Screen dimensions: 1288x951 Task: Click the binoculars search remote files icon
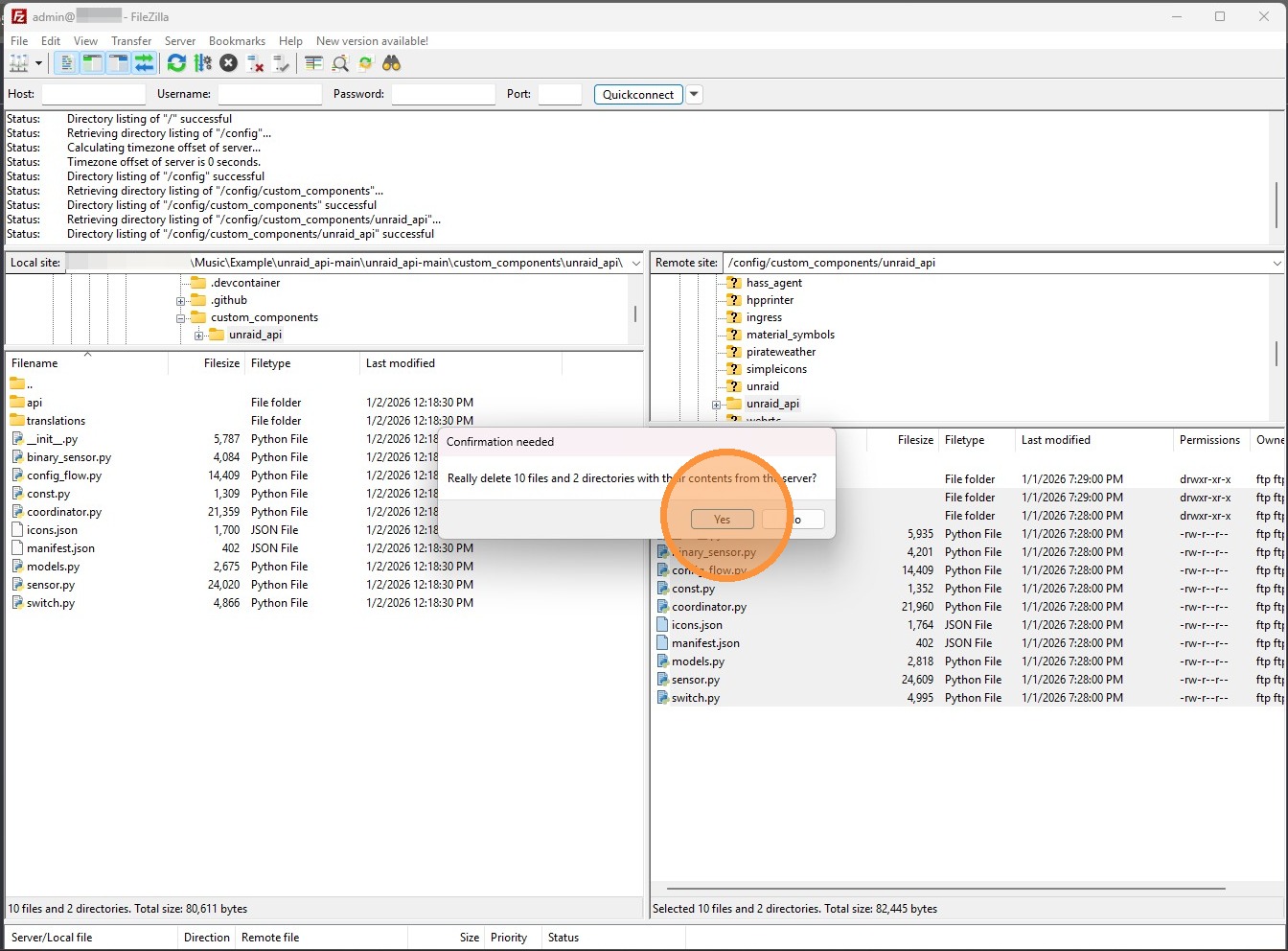391,63
